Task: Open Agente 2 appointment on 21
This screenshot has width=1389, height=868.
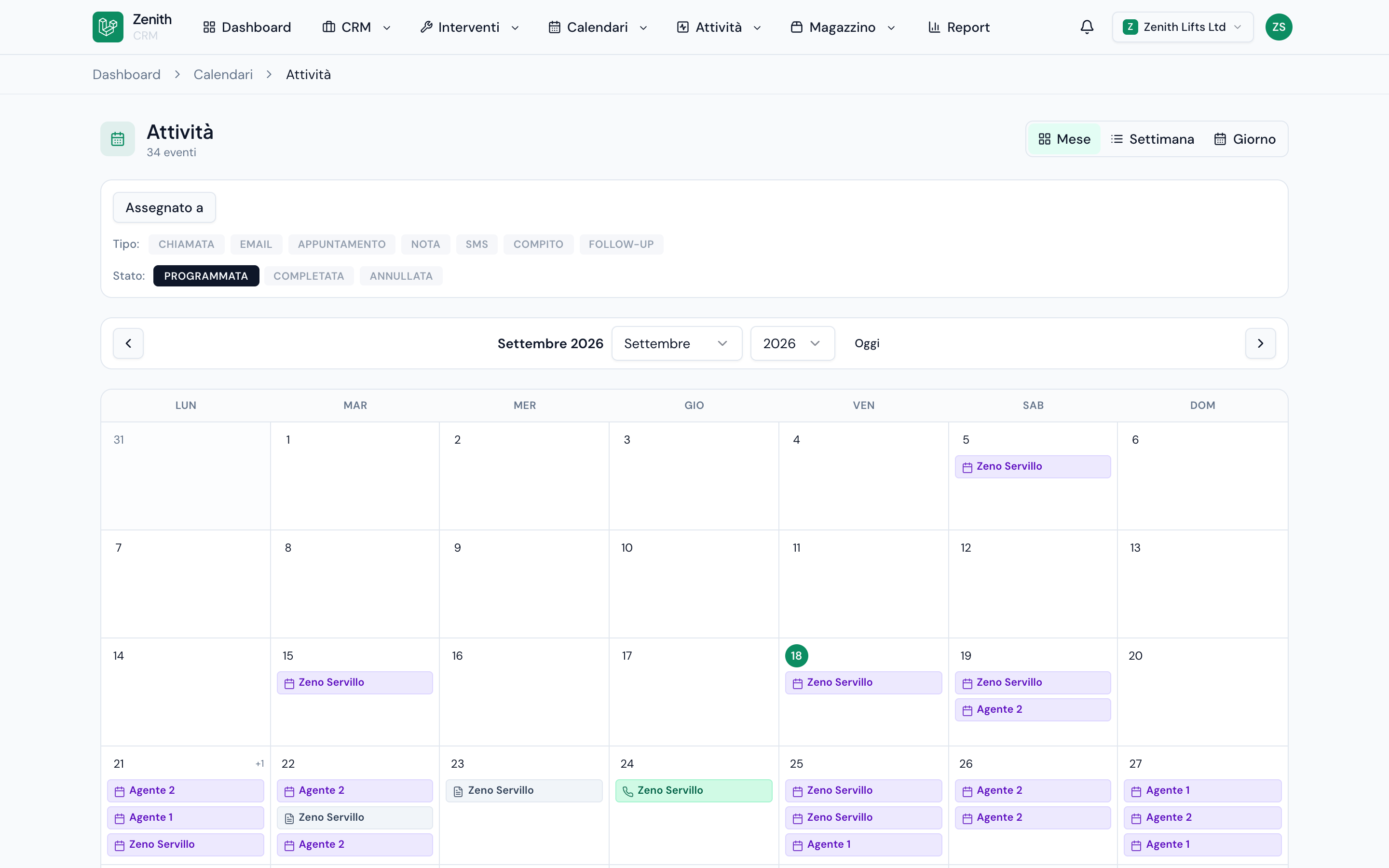Action: click(x=185, y=790)
